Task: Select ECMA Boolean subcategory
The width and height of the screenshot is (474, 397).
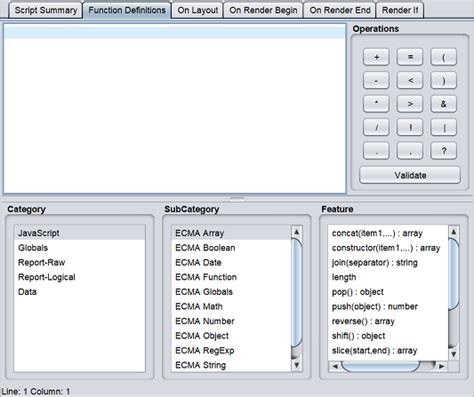Action: 231,248
